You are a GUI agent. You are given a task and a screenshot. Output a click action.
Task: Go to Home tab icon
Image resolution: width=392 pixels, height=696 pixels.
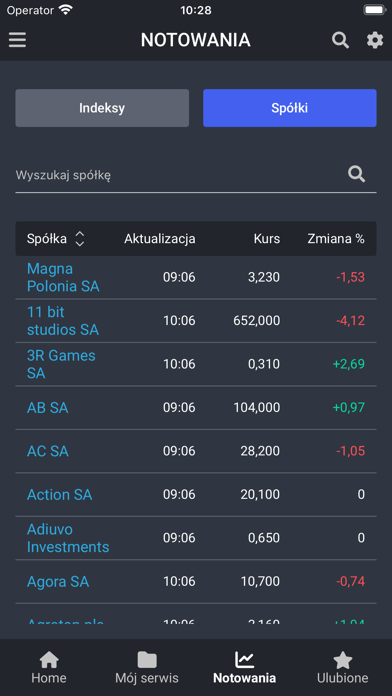49,660
